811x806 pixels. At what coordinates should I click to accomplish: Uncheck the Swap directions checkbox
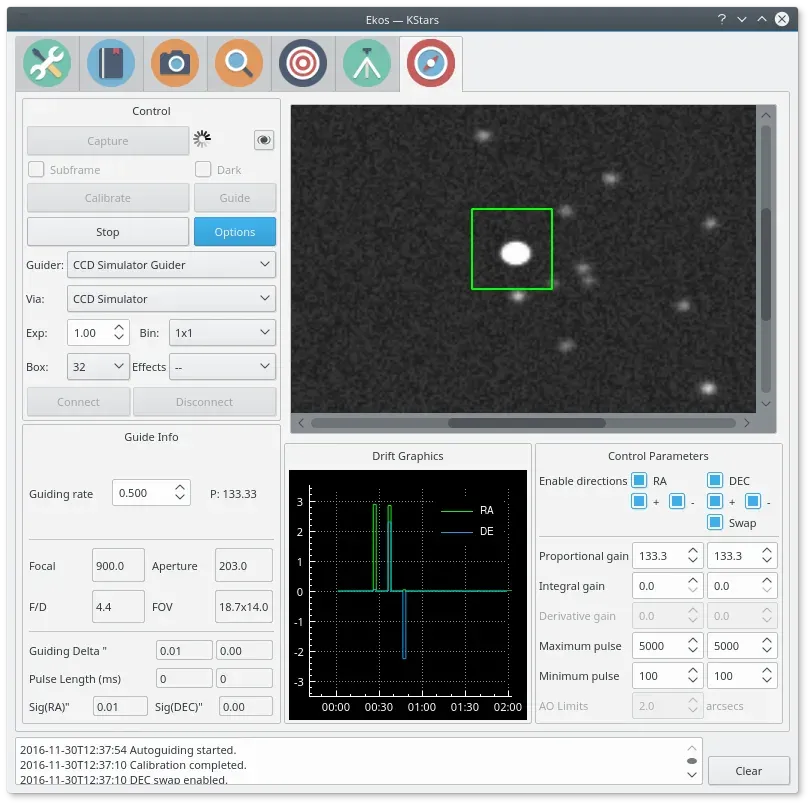pos(715,522)
